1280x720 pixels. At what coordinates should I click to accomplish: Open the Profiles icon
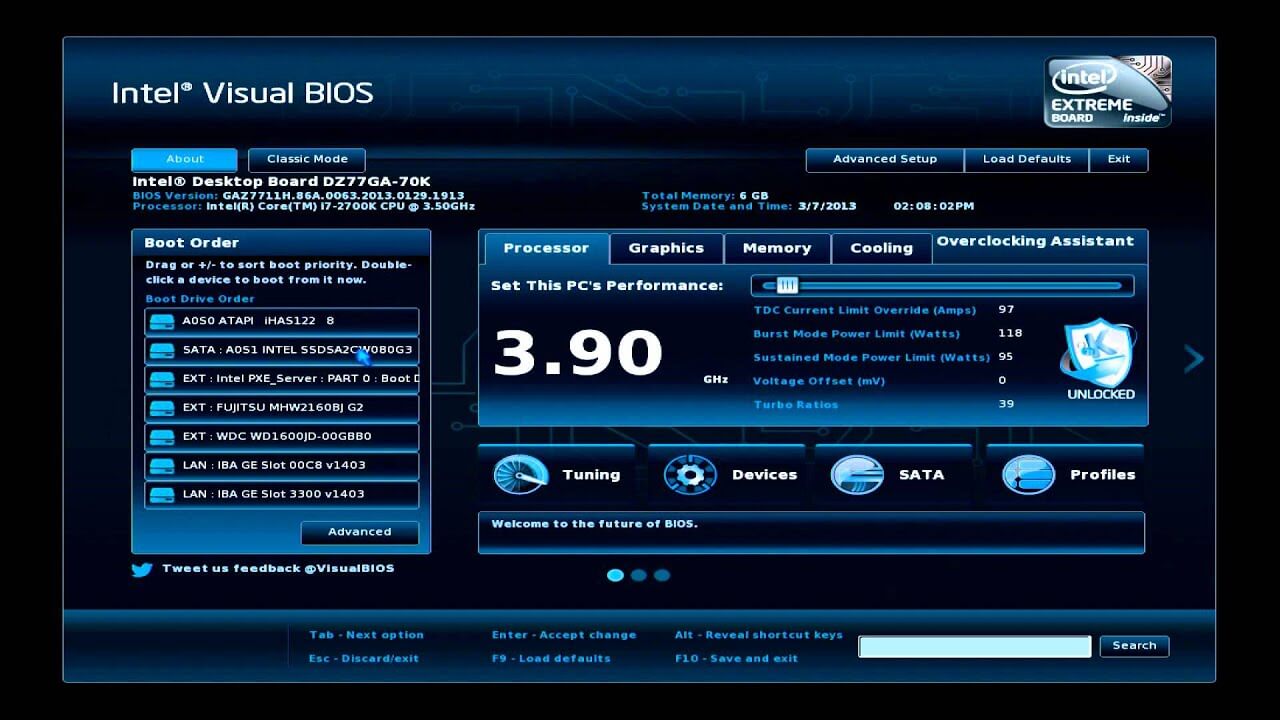(x=1029, y=475)
